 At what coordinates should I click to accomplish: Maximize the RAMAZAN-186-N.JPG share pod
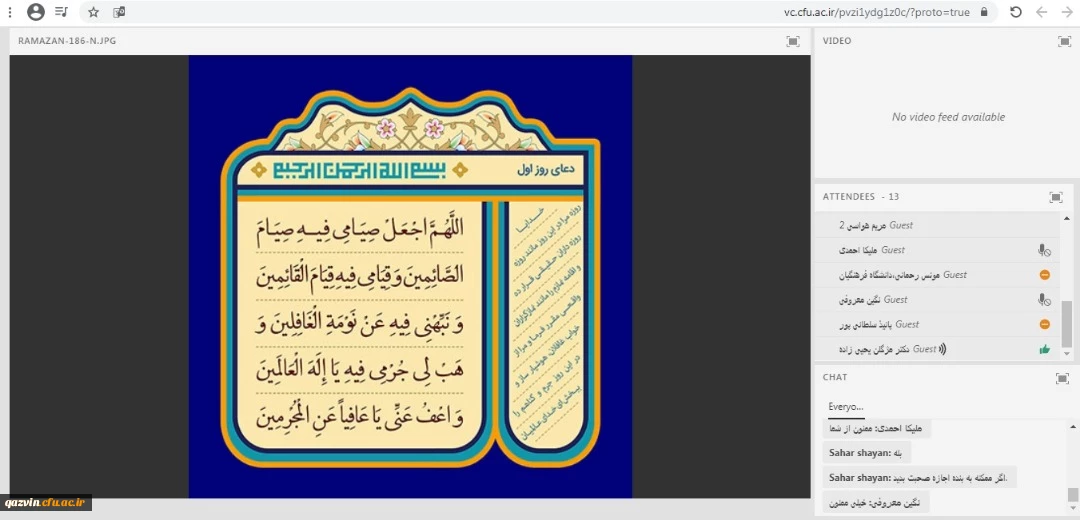(x=793, y=41)
